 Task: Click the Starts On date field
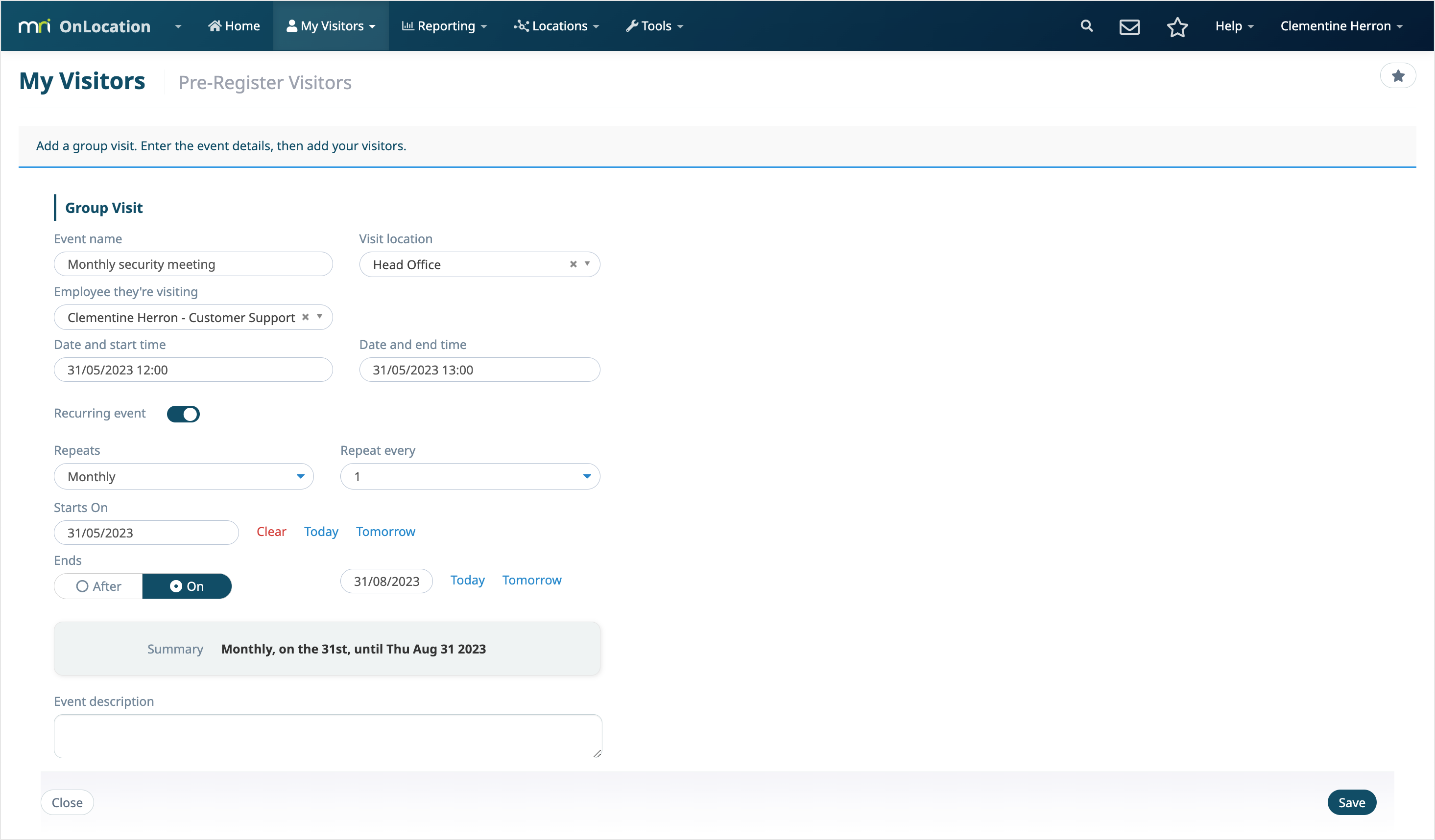point(146,533)
